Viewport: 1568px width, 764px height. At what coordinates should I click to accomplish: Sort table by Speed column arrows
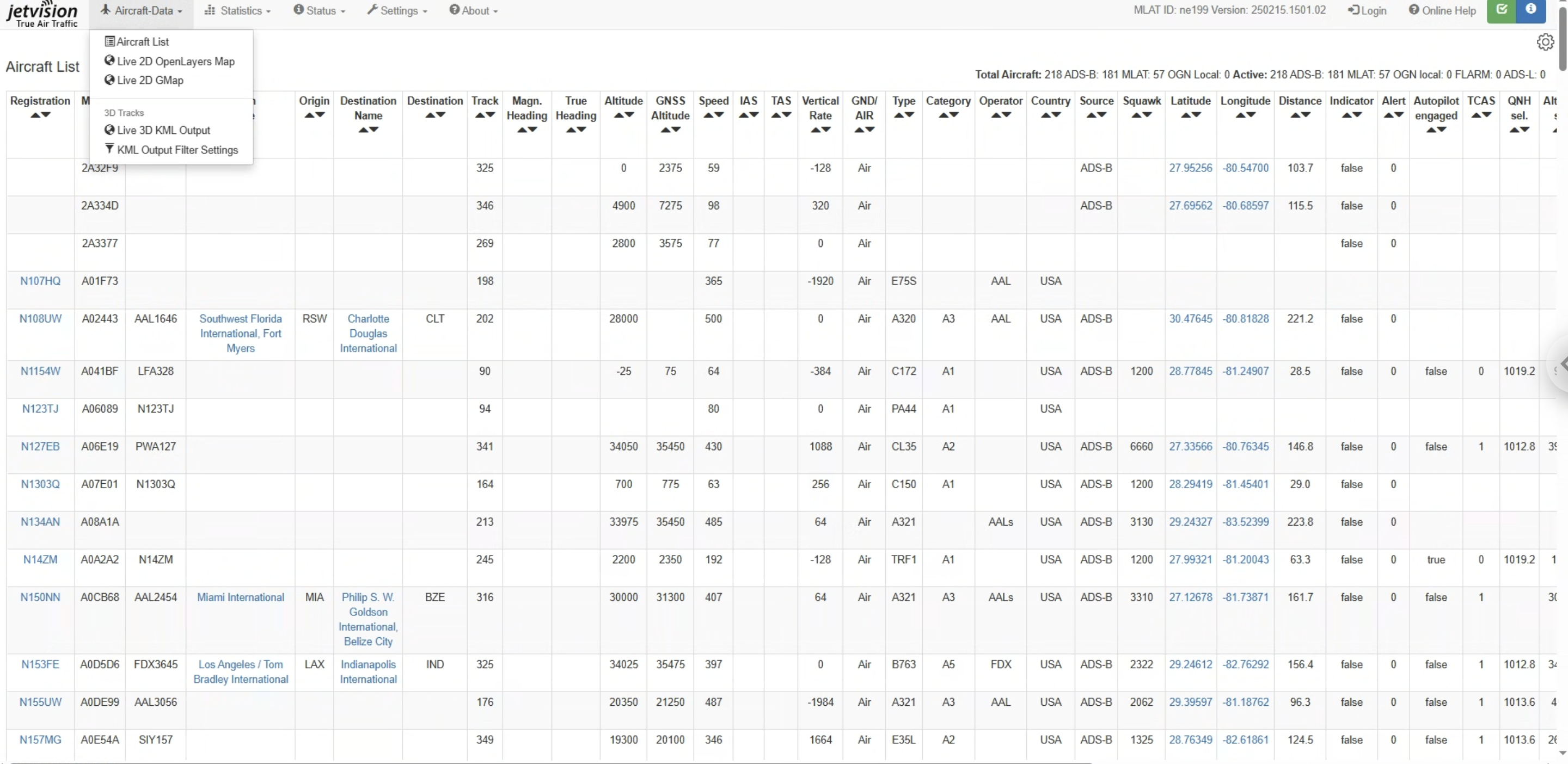pyautogui.click(x=713, y=115)
